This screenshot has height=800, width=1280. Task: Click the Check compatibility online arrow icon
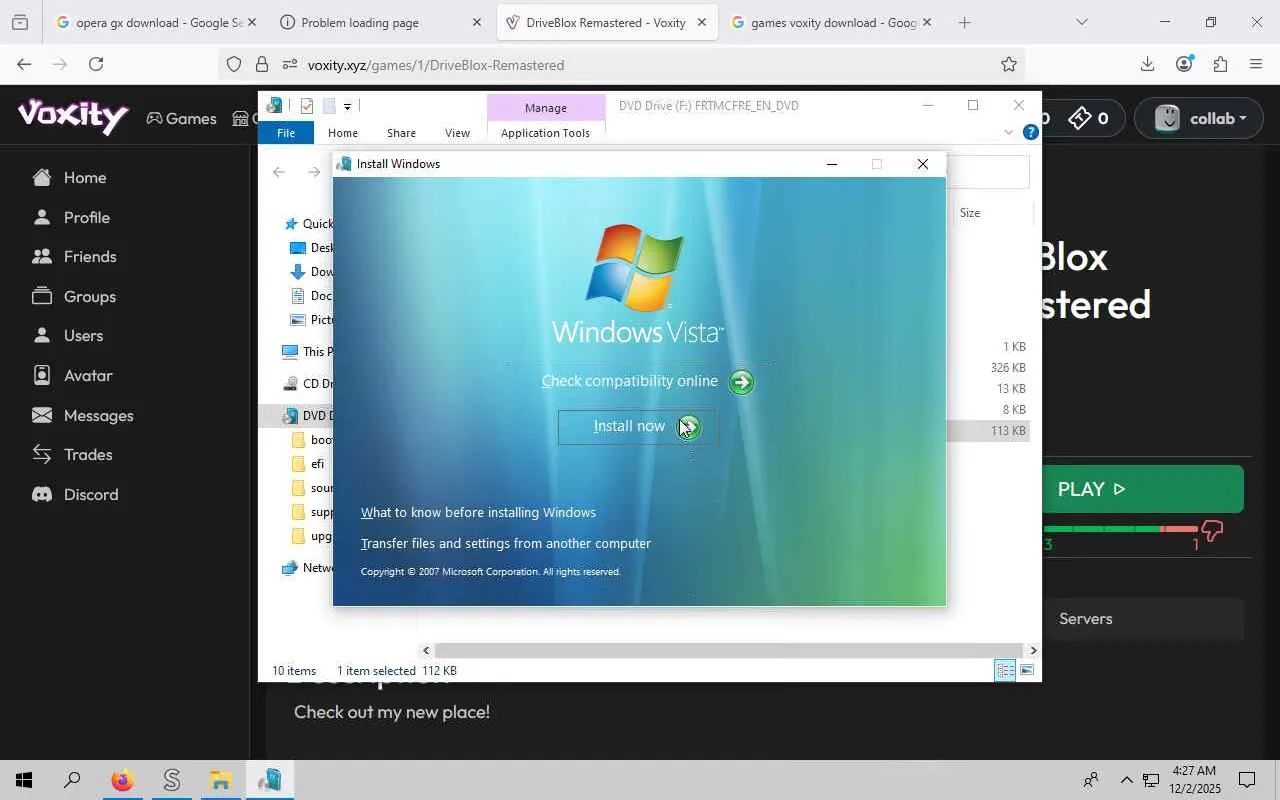tap(741, 382)
